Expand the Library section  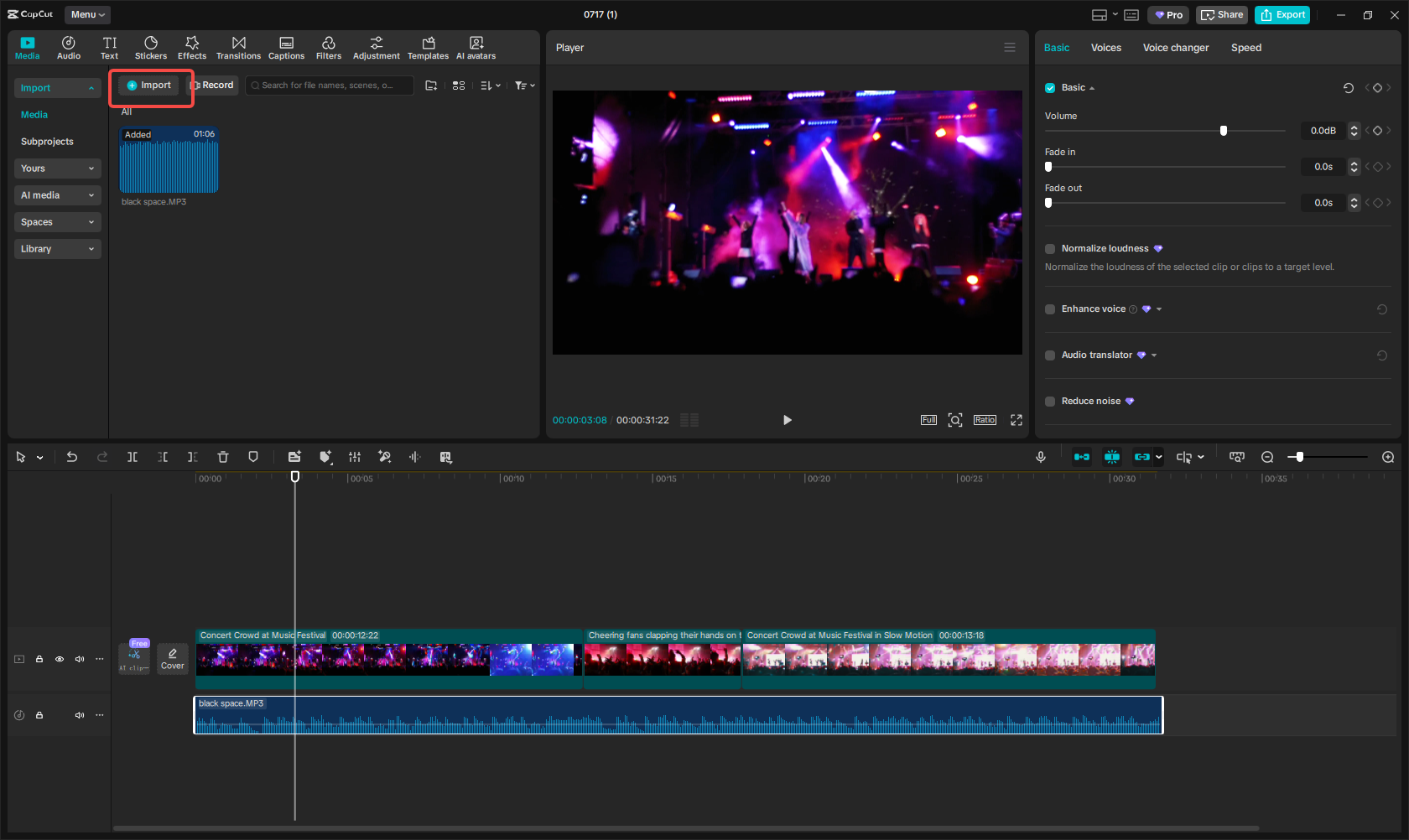pos(58,249)
